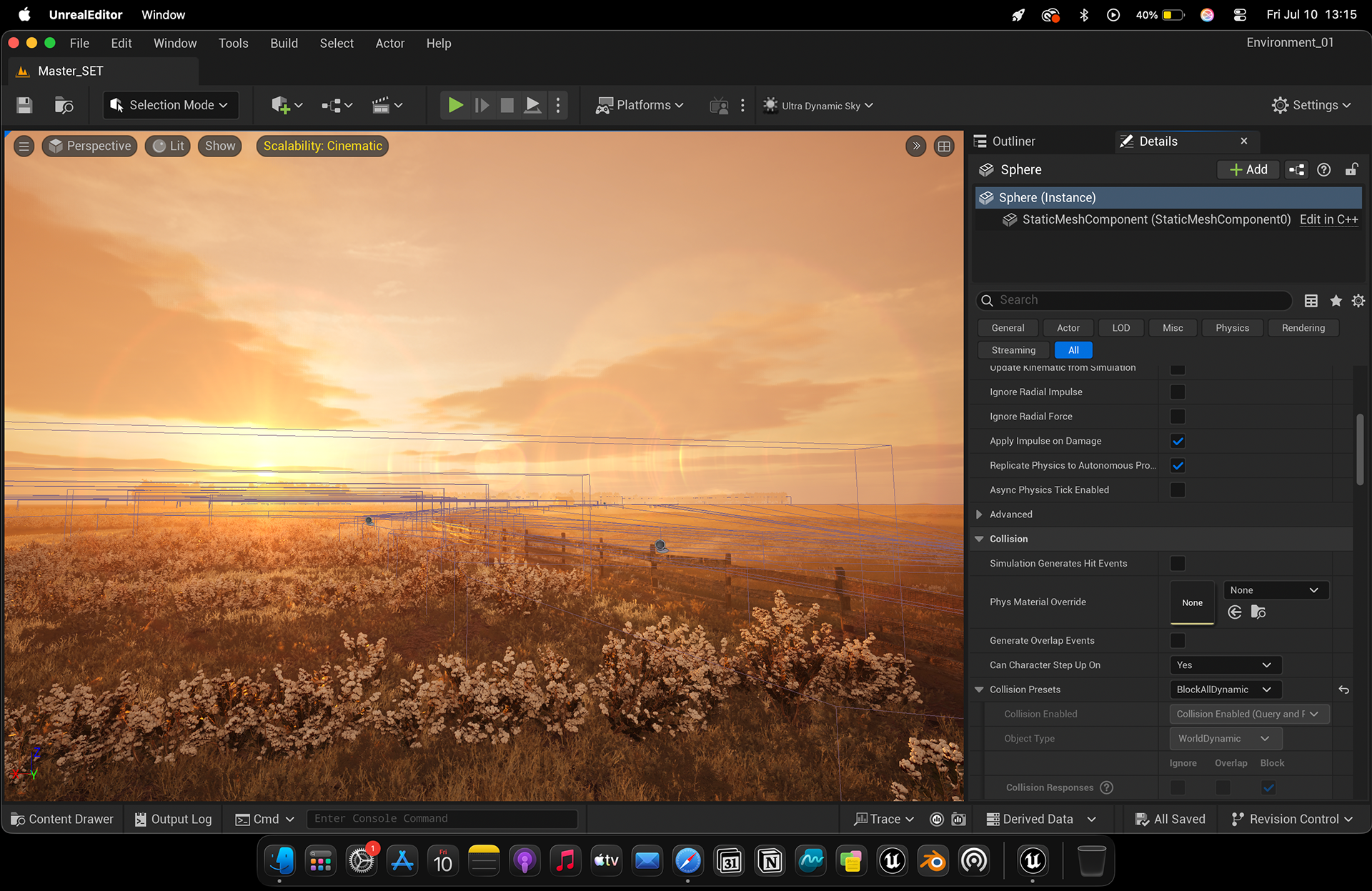1372x891 pixels.
Task: Select the Physics filter tab
Action: pos(1232,328)
